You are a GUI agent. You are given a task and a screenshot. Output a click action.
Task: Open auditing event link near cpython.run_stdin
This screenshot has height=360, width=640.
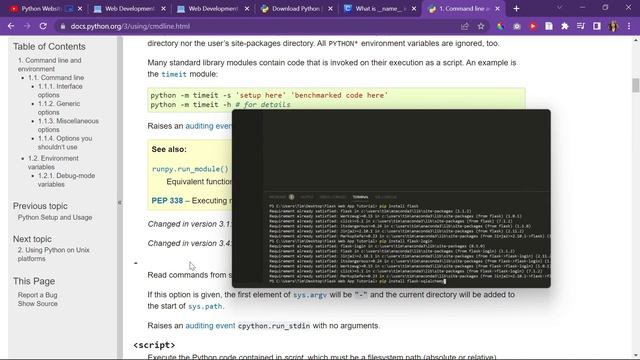[x=210, y=326]
